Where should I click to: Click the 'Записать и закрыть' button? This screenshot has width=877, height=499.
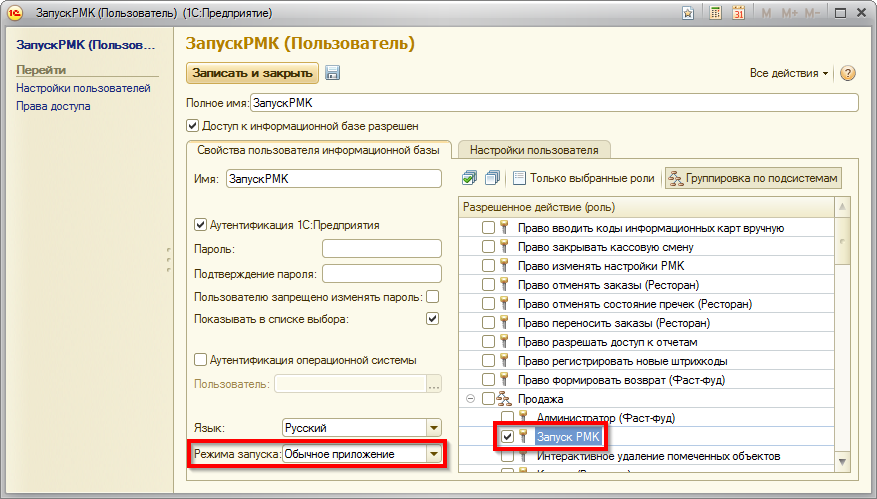coord(252,73)
